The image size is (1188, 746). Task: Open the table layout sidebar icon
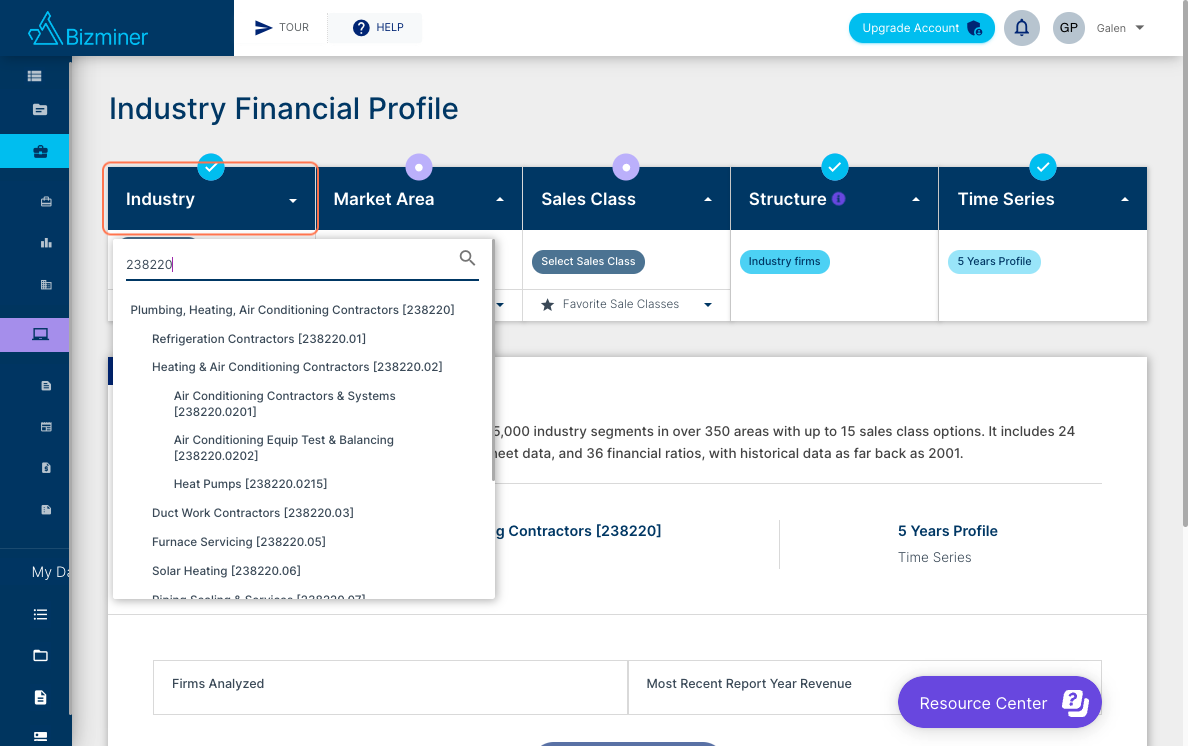coord(46,427)
